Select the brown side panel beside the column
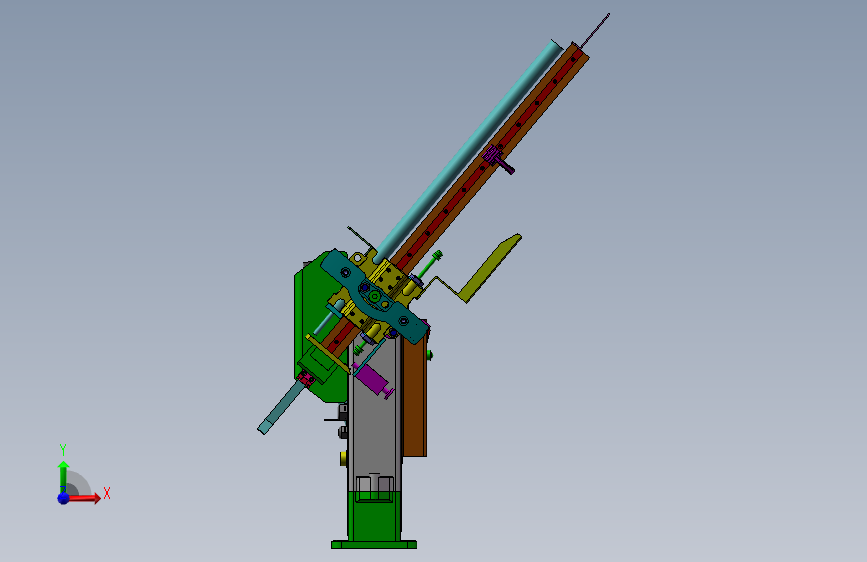867x562 pixels. 414,398
